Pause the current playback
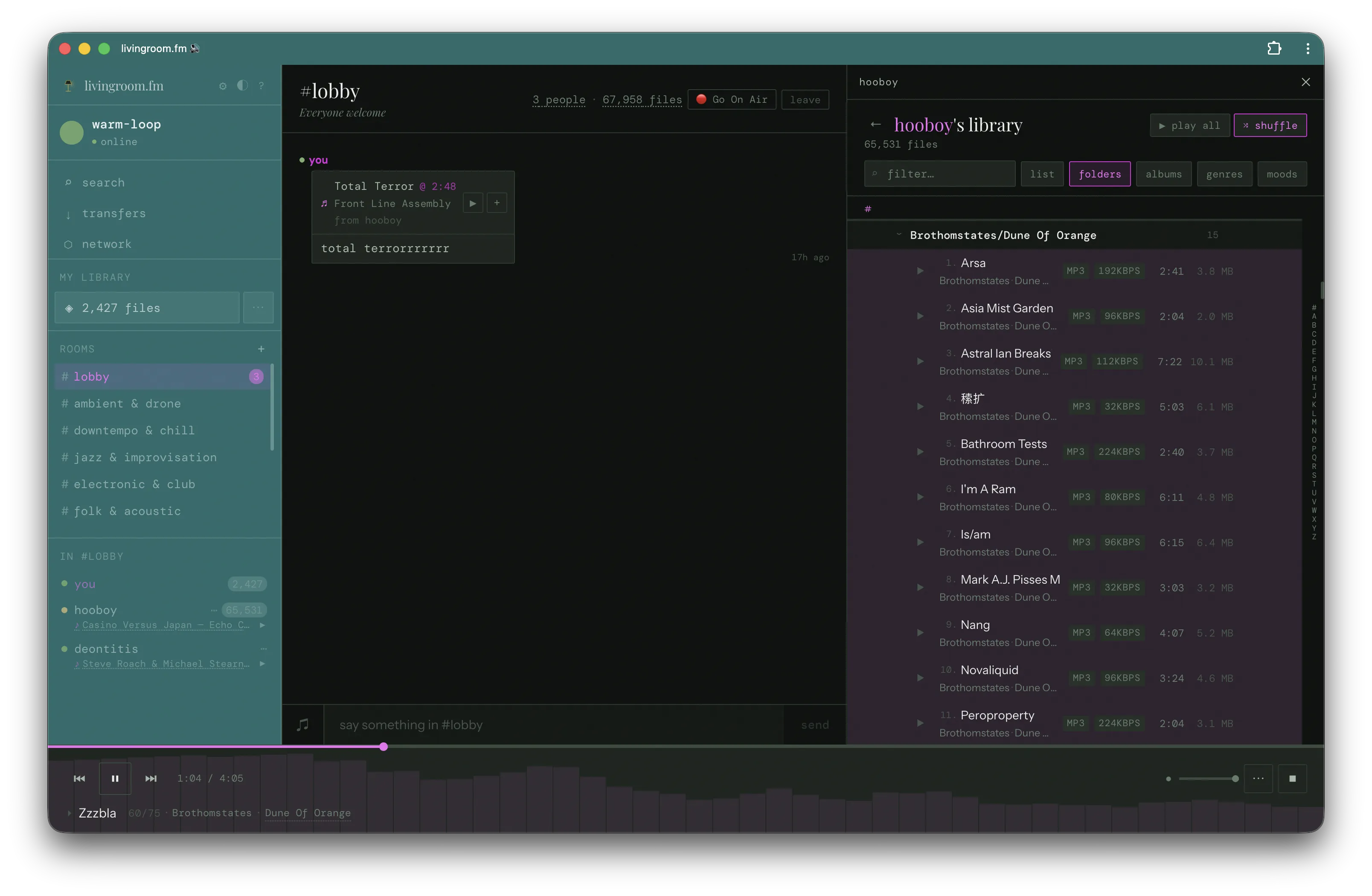The width and height of the screenshot is (1372, 896). point(115,778)
